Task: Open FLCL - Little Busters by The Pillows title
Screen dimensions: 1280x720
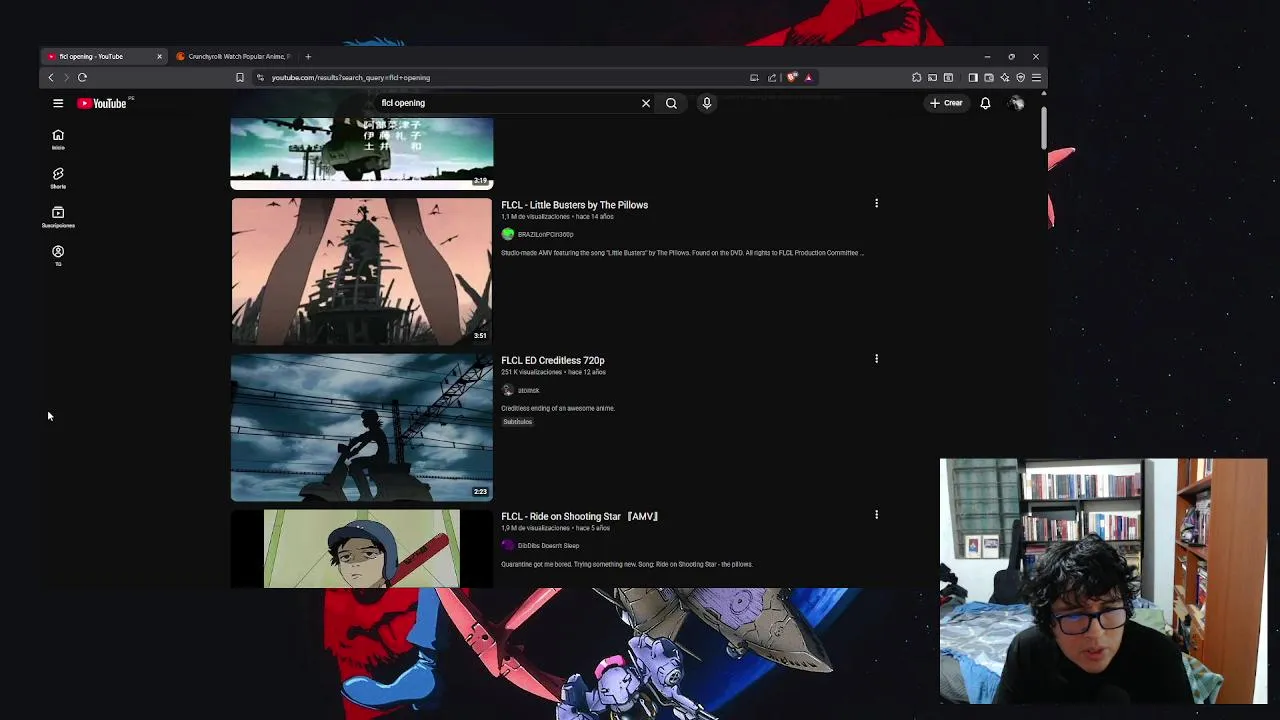Action: tap(574, 205)
